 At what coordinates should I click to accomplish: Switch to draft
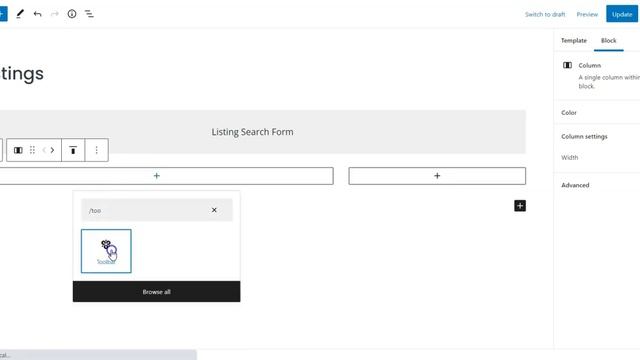click(x=545, y=14)
